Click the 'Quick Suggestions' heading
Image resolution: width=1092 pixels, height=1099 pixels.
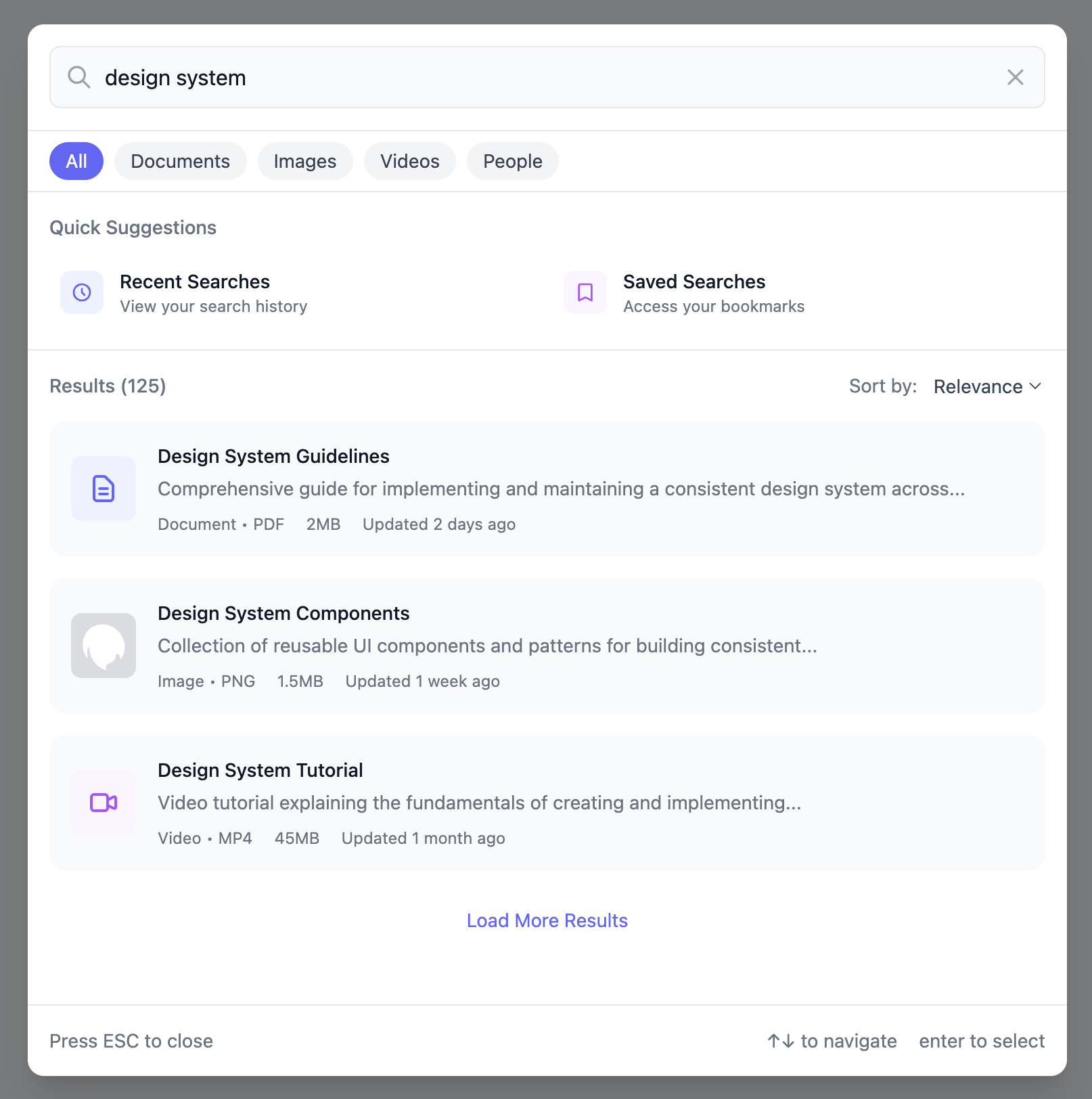(x=133, y=227)
